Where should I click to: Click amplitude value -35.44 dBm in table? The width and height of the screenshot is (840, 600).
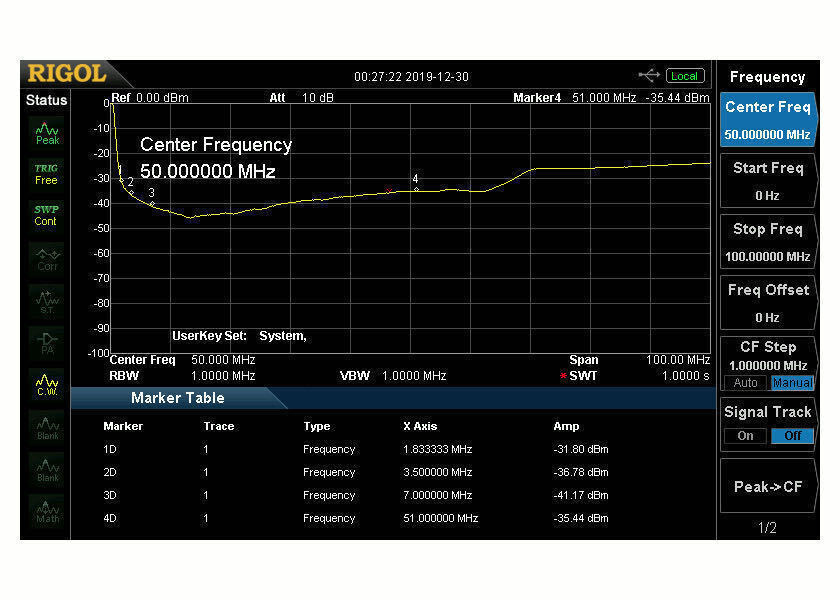coord(581,518)
